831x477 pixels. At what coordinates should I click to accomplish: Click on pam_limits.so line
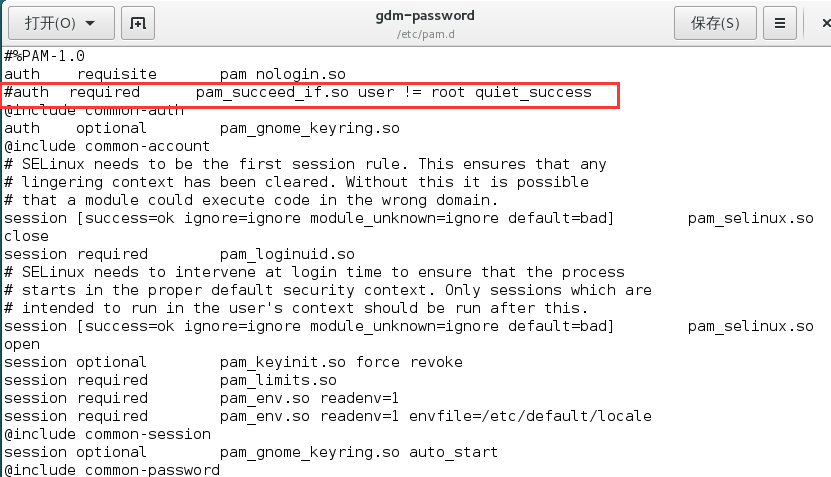[171, 381]
